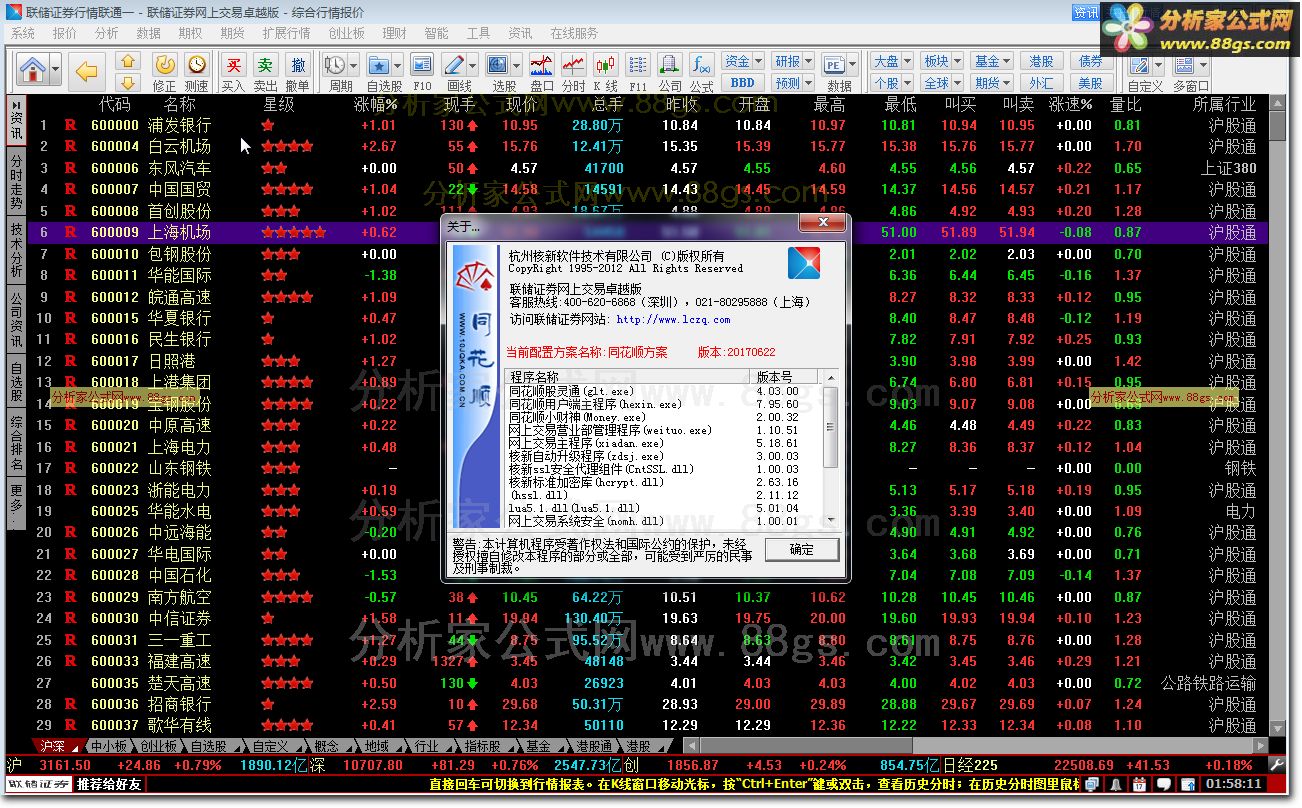Expand the 选股 dropdown arrow

coord(518,64)
